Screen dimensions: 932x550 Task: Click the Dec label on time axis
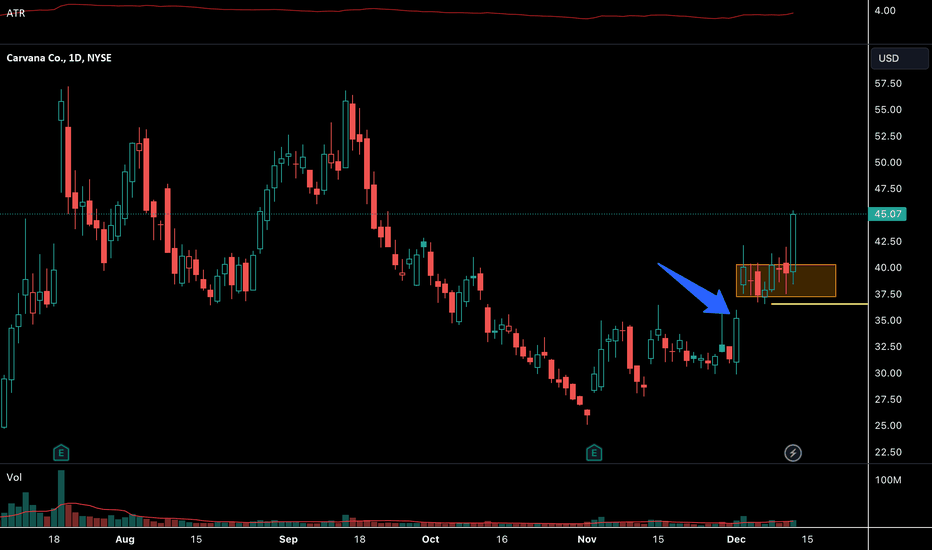pos(736,539)
